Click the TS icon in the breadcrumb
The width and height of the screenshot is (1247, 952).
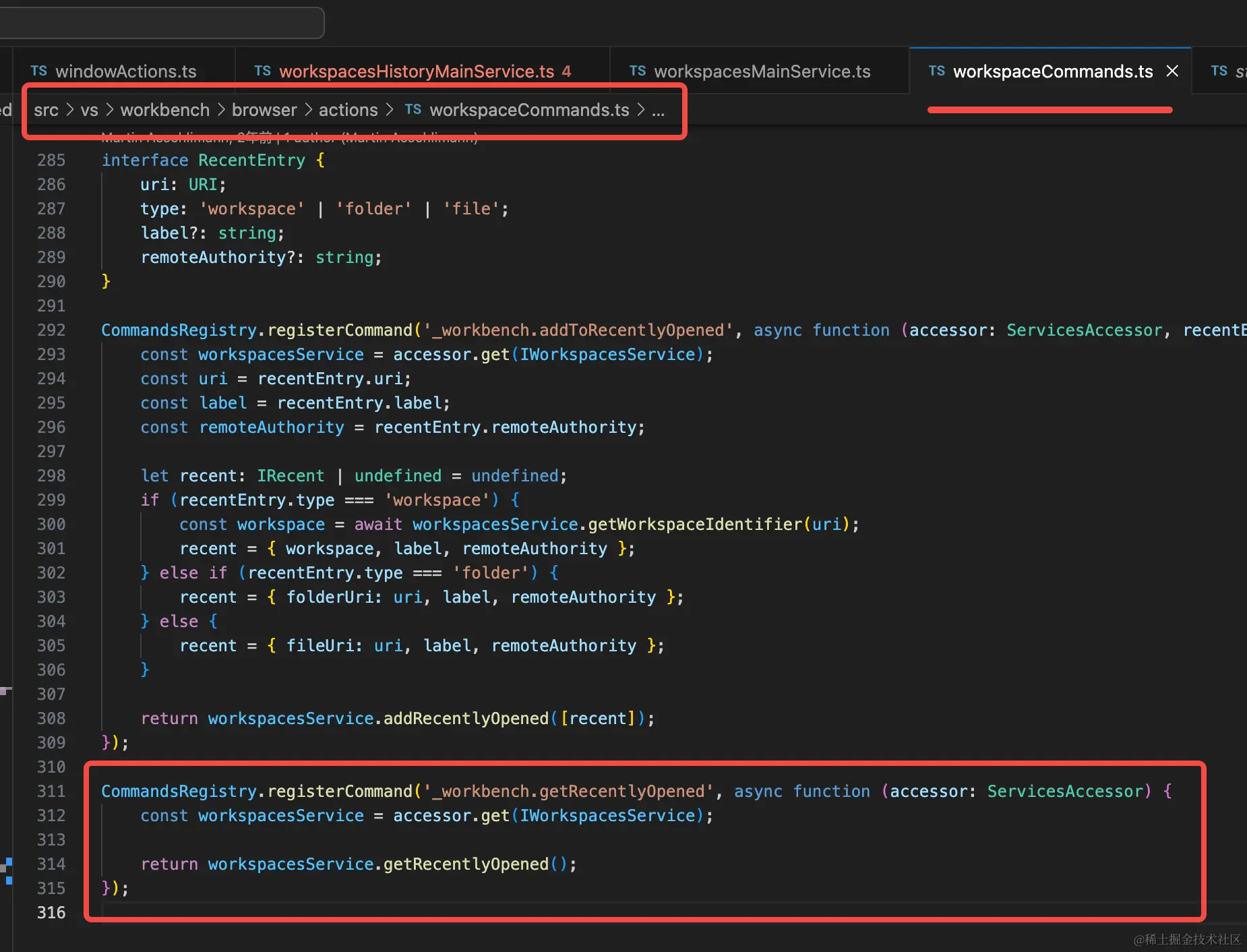(x=413, y=109)
